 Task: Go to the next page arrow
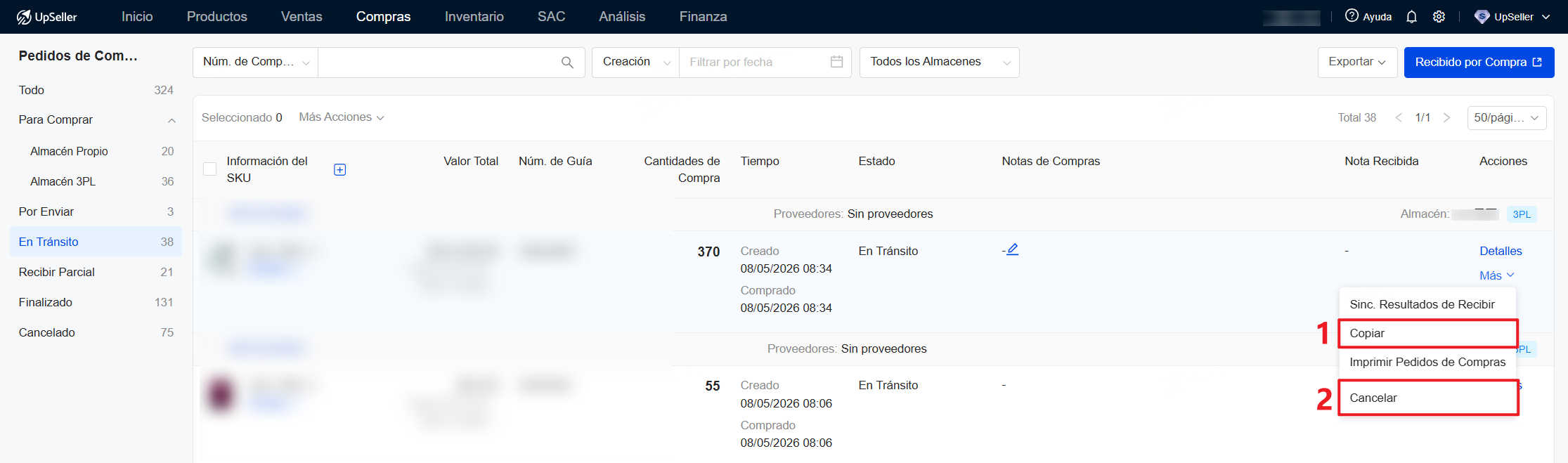tap(1446, 117)
